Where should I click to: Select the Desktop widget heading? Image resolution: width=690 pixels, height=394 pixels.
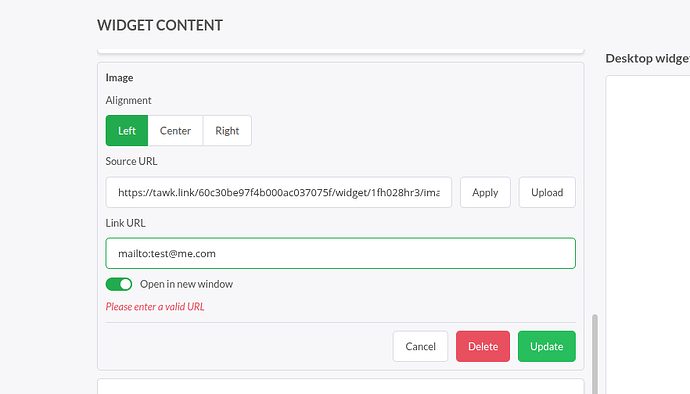pos(648,59)
